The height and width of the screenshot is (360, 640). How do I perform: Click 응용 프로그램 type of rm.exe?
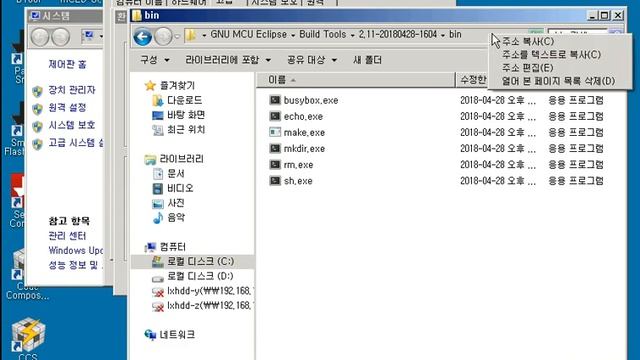[x=576, y=165]
